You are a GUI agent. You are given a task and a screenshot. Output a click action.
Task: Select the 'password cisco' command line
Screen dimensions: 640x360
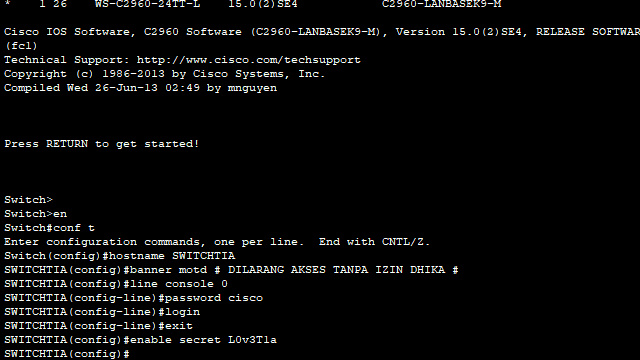tap(133, 298)
